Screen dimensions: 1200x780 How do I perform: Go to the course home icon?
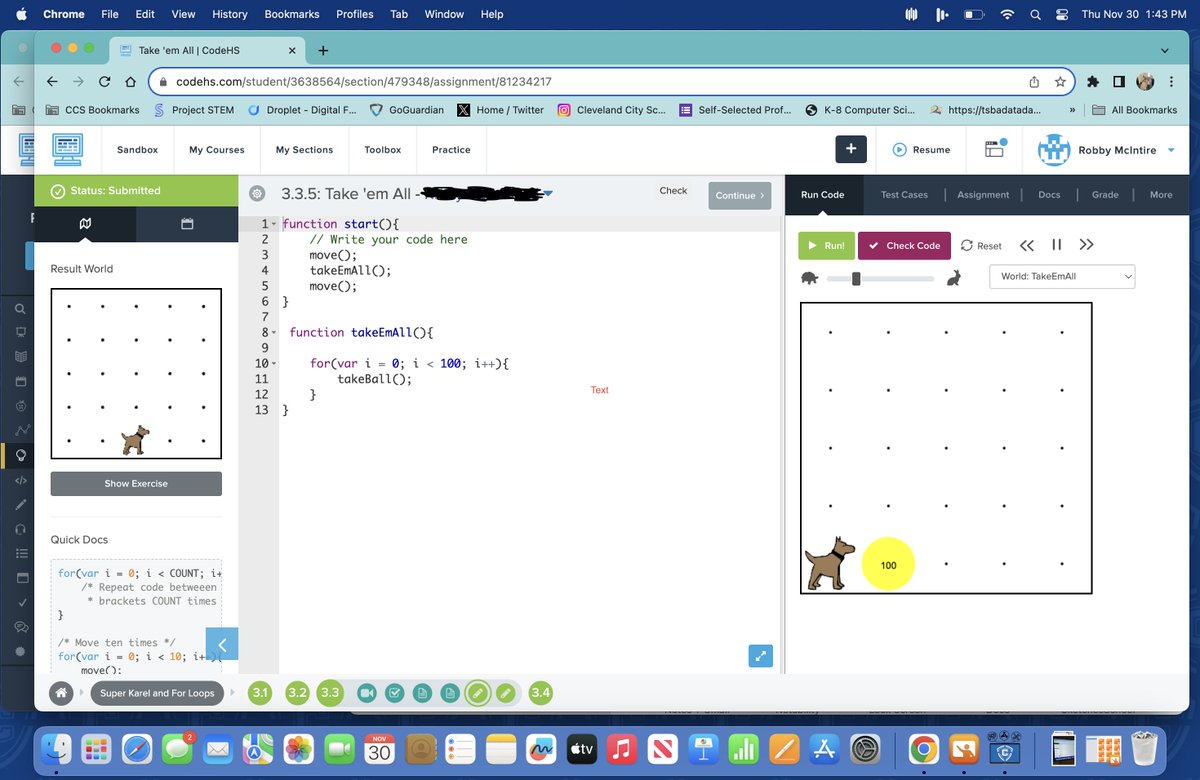point(62,693)
